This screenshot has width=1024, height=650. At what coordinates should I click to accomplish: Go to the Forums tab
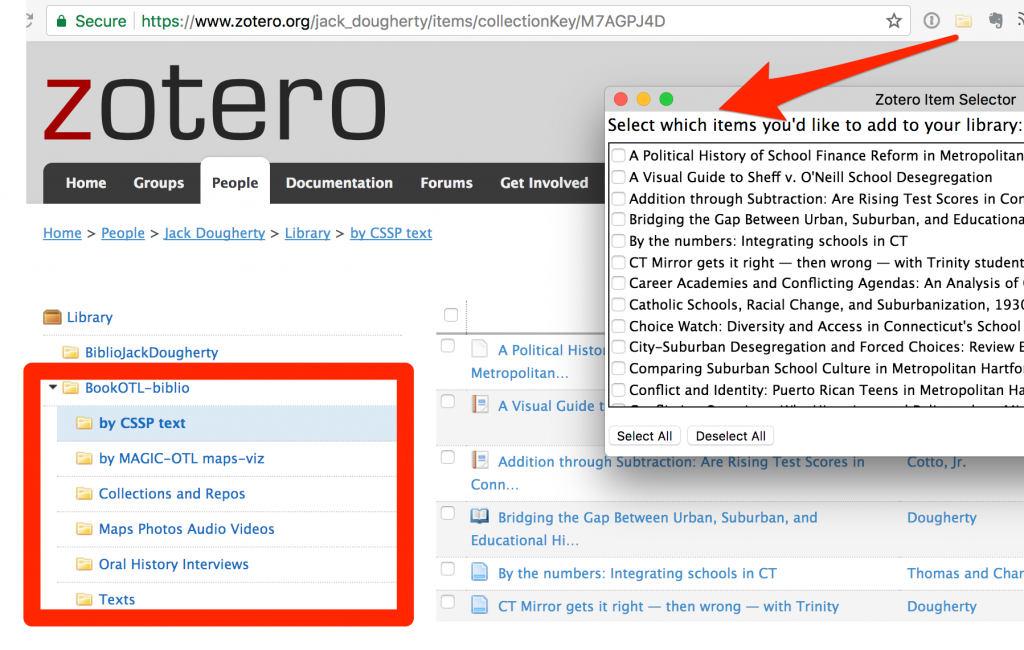pos(447,183)
